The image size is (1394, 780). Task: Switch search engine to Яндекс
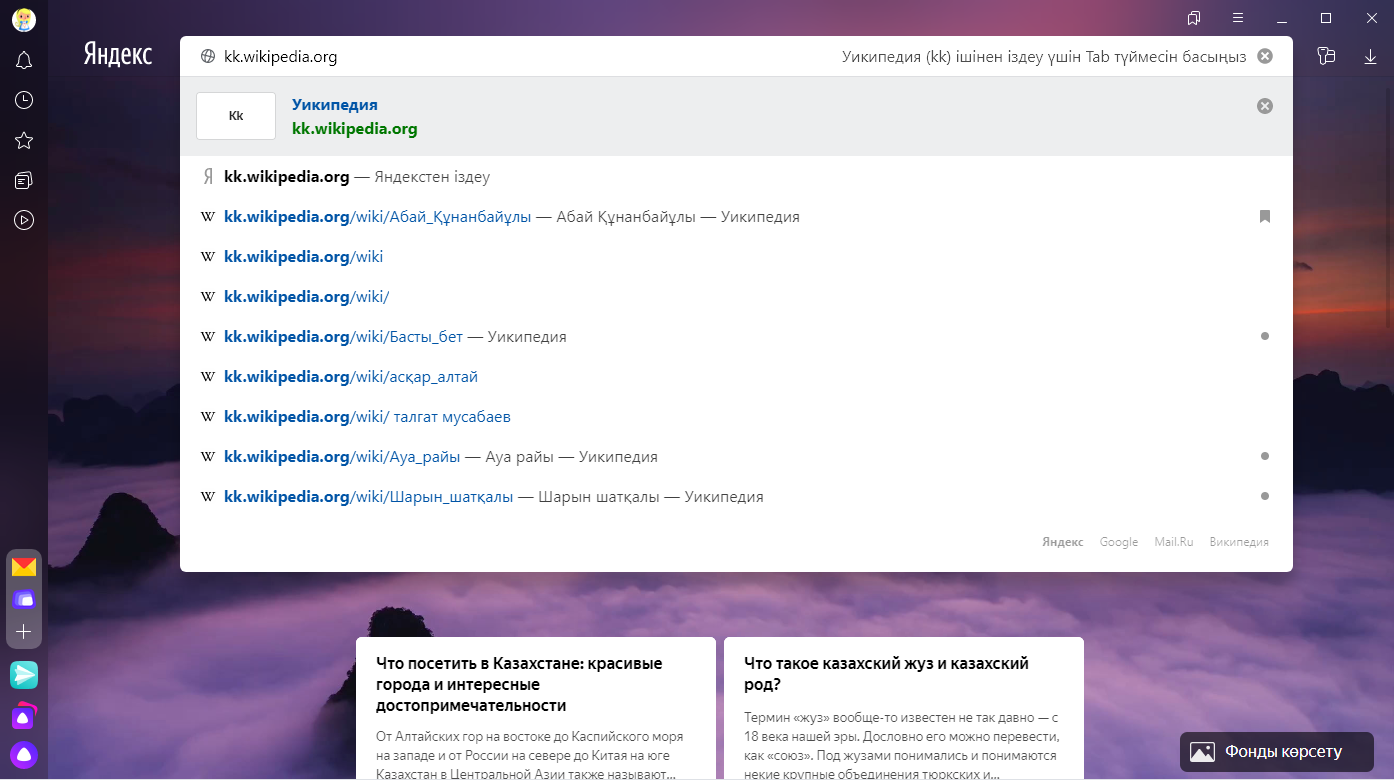(x=1062, y=542)
